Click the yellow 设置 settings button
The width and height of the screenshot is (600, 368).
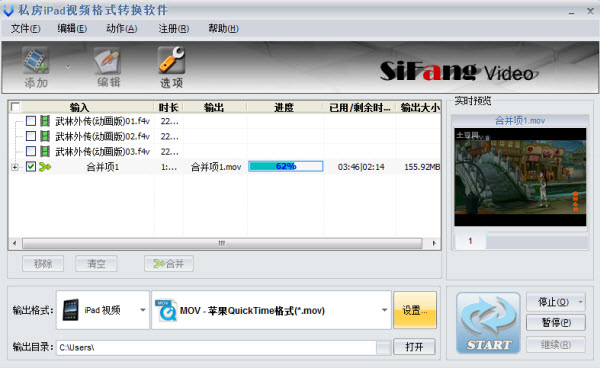(x=415, y=310)
